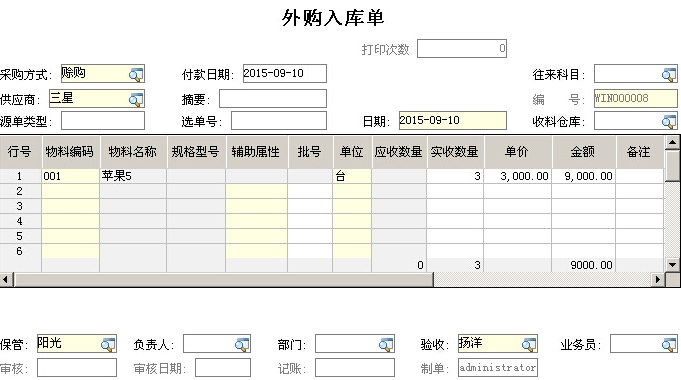
Task: Click the table's scroll down arrow
Action: pyautogui.click(x=672, y=264)
